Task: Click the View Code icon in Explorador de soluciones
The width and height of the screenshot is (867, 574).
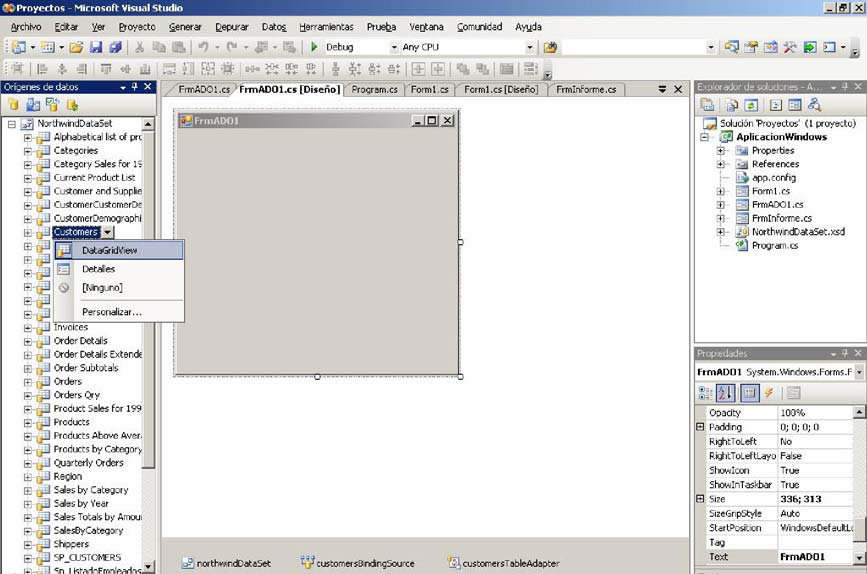Action: click(776, 105)
